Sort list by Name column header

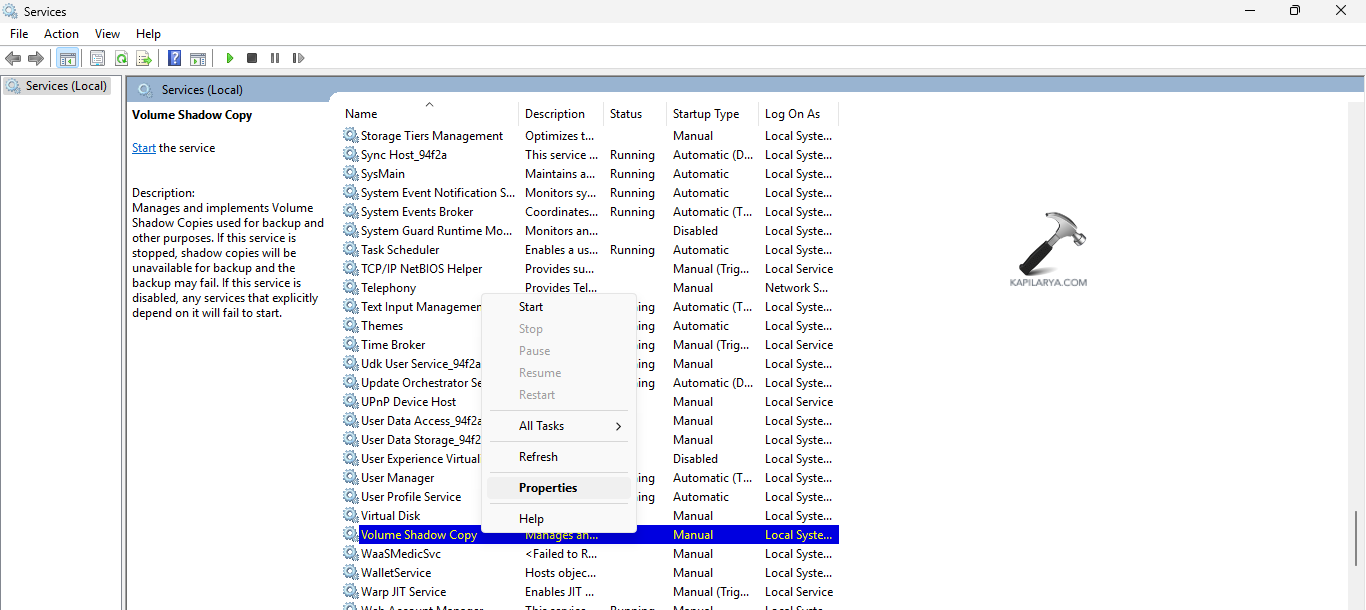click(x=362, y=114)
